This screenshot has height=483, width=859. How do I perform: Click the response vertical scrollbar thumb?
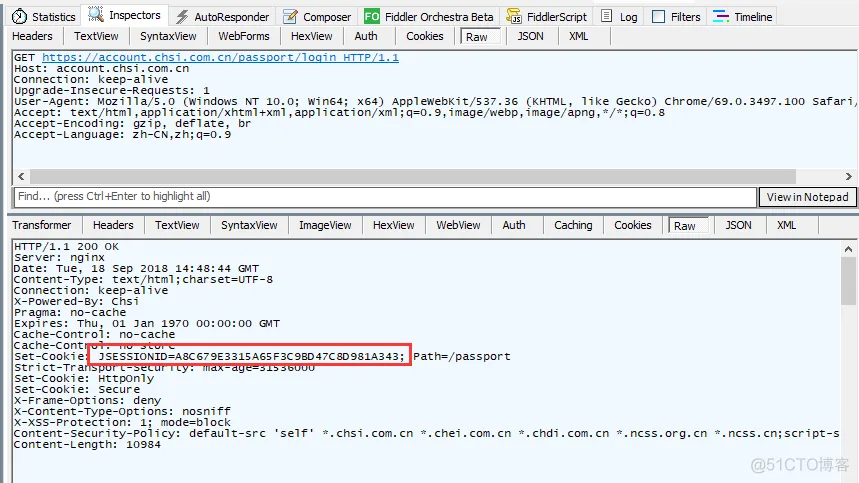[849, 280]
